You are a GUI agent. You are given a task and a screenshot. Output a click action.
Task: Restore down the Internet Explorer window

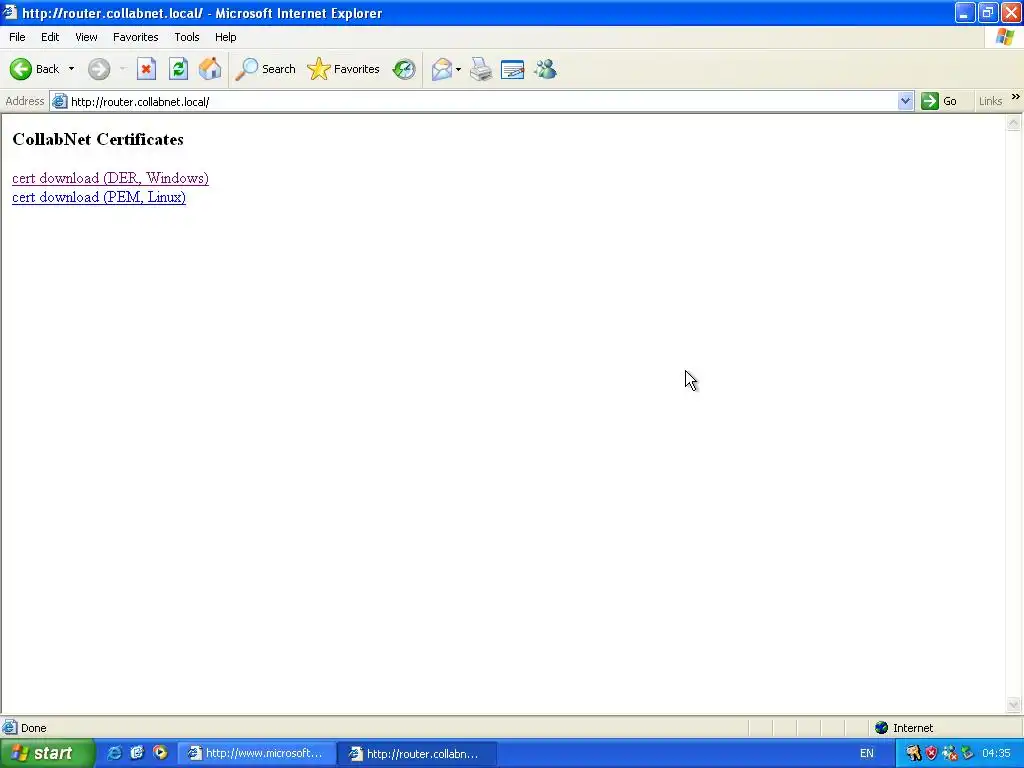point(987,12)
